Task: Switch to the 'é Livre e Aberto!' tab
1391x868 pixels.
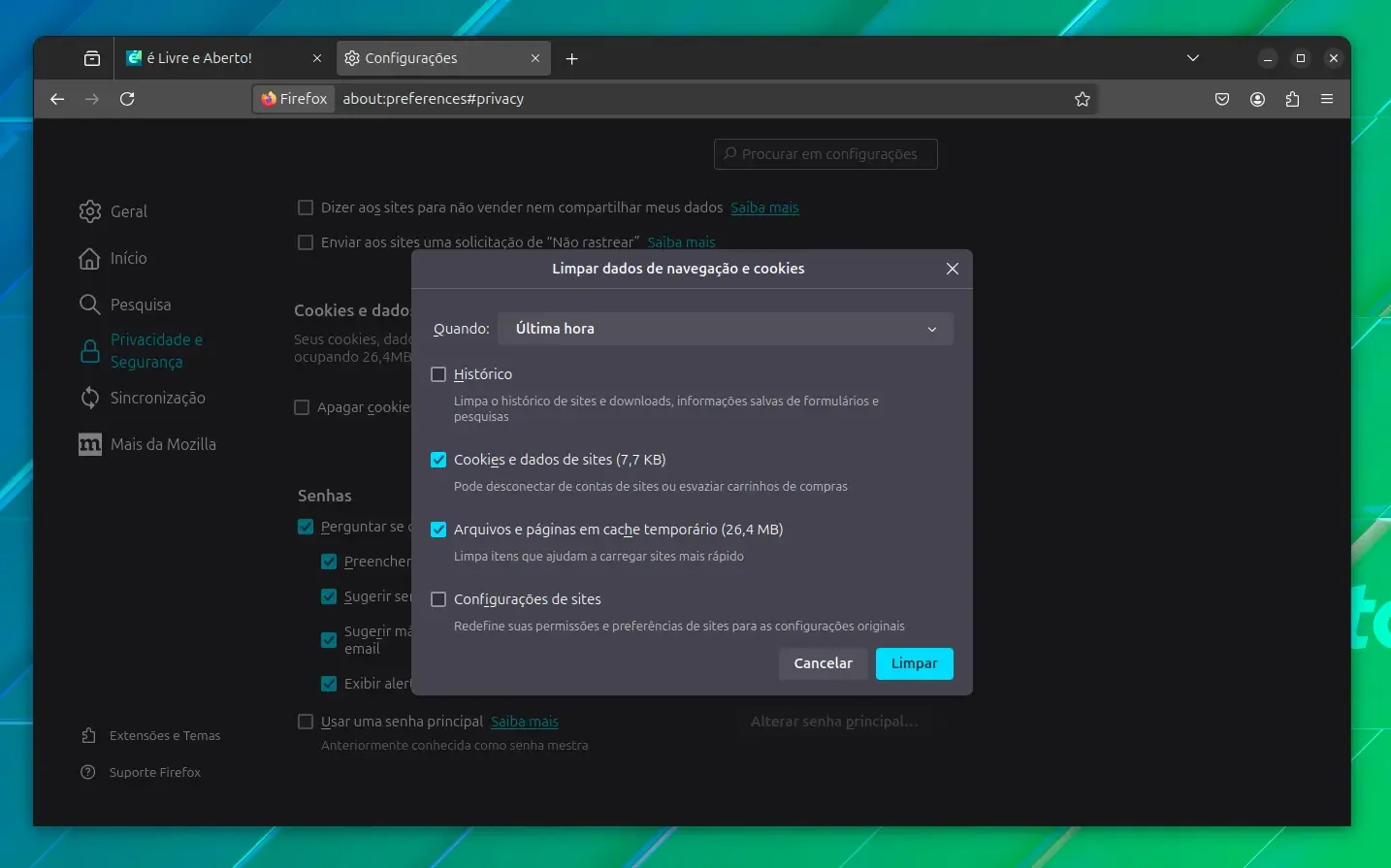Action: tap(225, 58)
